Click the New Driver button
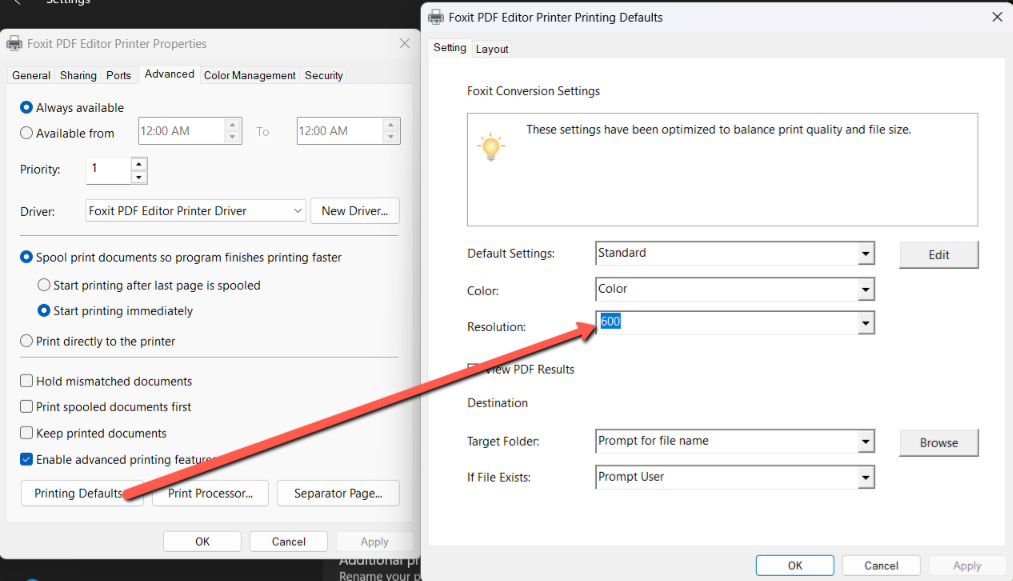Image resolution: width=1013 pixels, height=581 pixels. click(354, 211)
